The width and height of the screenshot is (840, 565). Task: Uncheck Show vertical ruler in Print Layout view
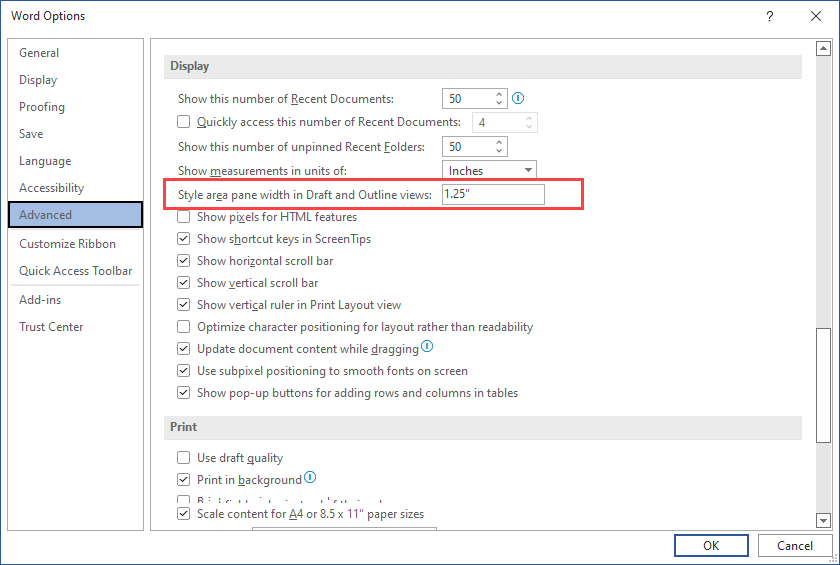tap(183, 304)
